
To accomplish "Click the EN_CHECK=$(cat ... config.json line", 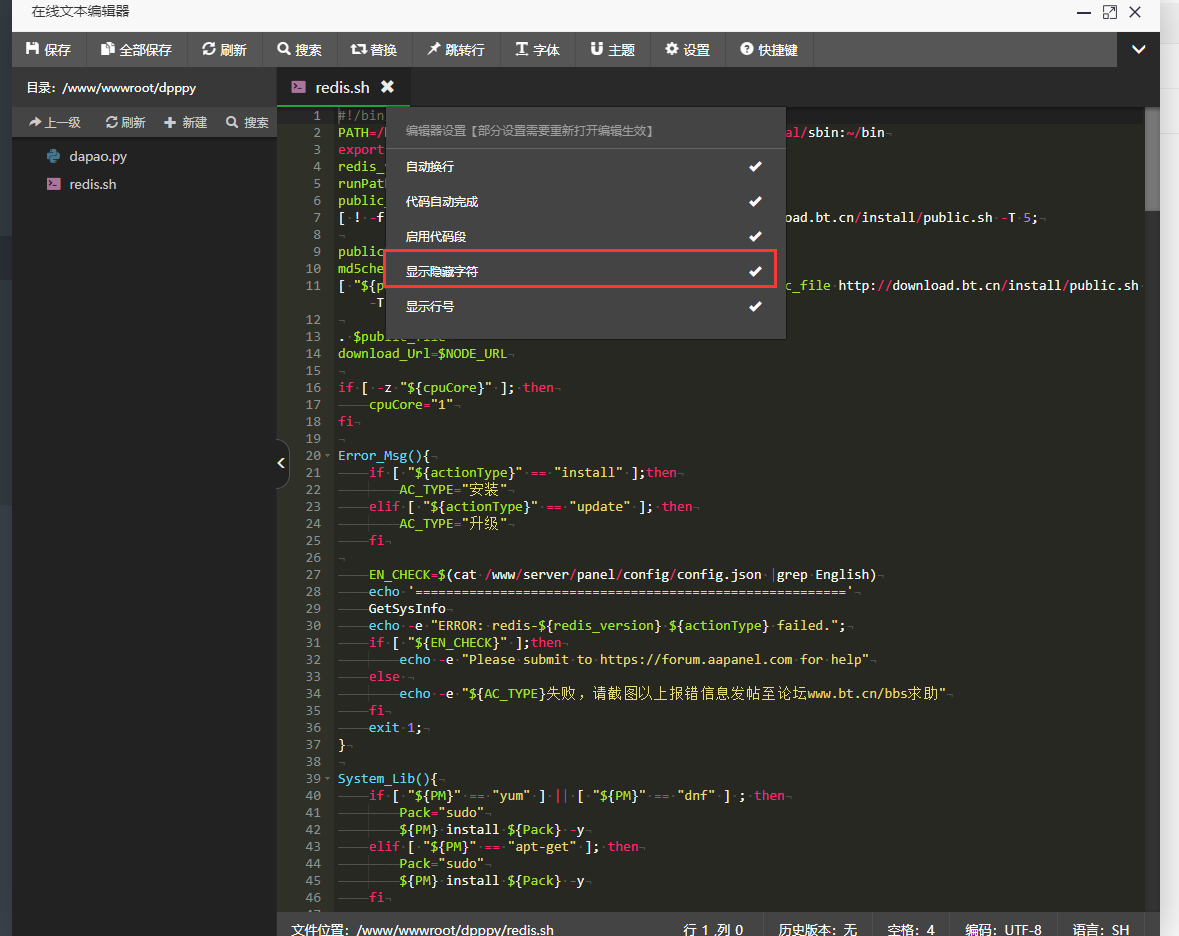I will click(x=622, y=574).
